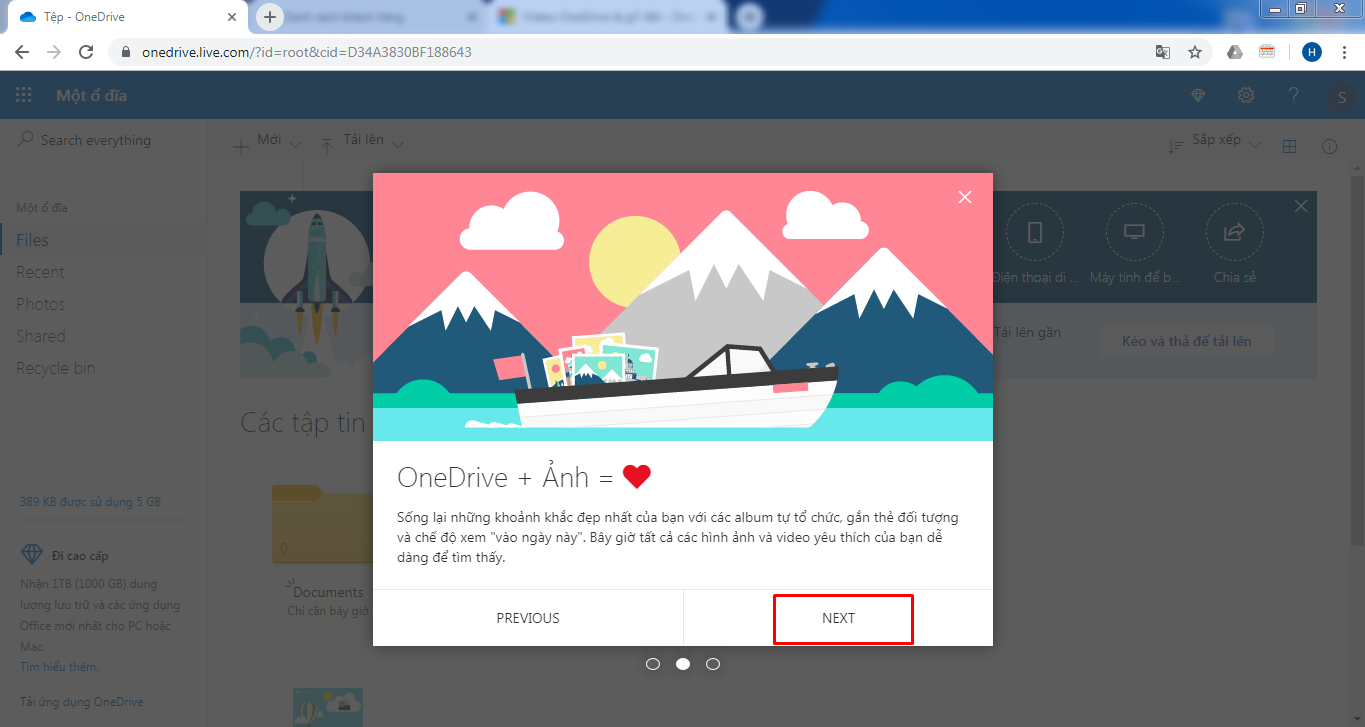Reload the OneDrive page
Screen dimensions: 1365x727
(86, 52)
